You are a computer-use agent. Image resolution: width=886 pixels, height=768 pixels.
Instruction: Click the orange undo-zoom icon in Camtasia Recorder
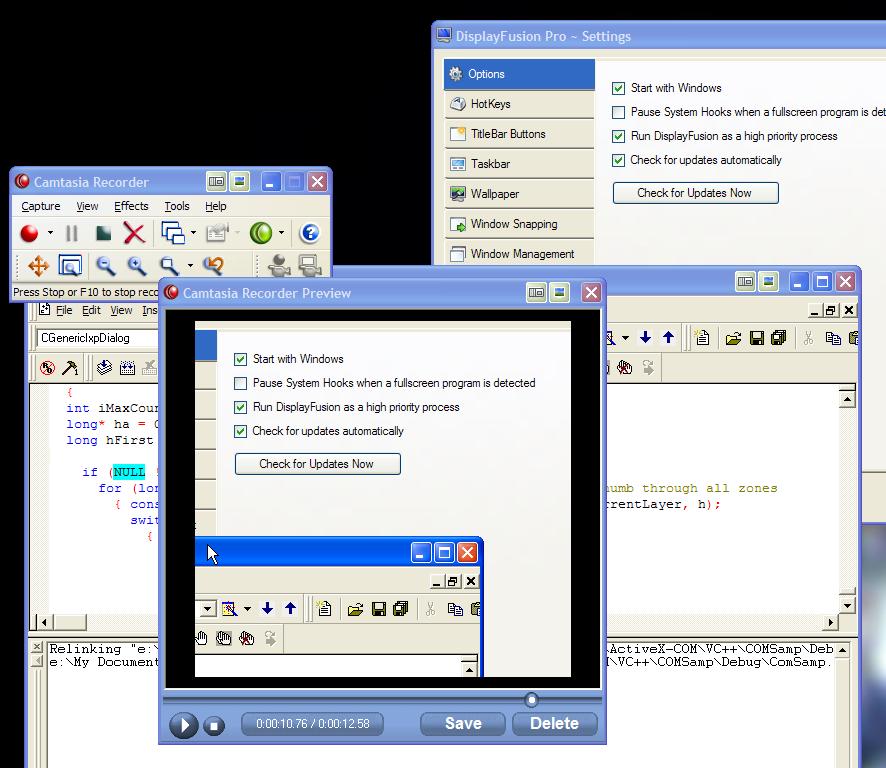pos(214,266)
